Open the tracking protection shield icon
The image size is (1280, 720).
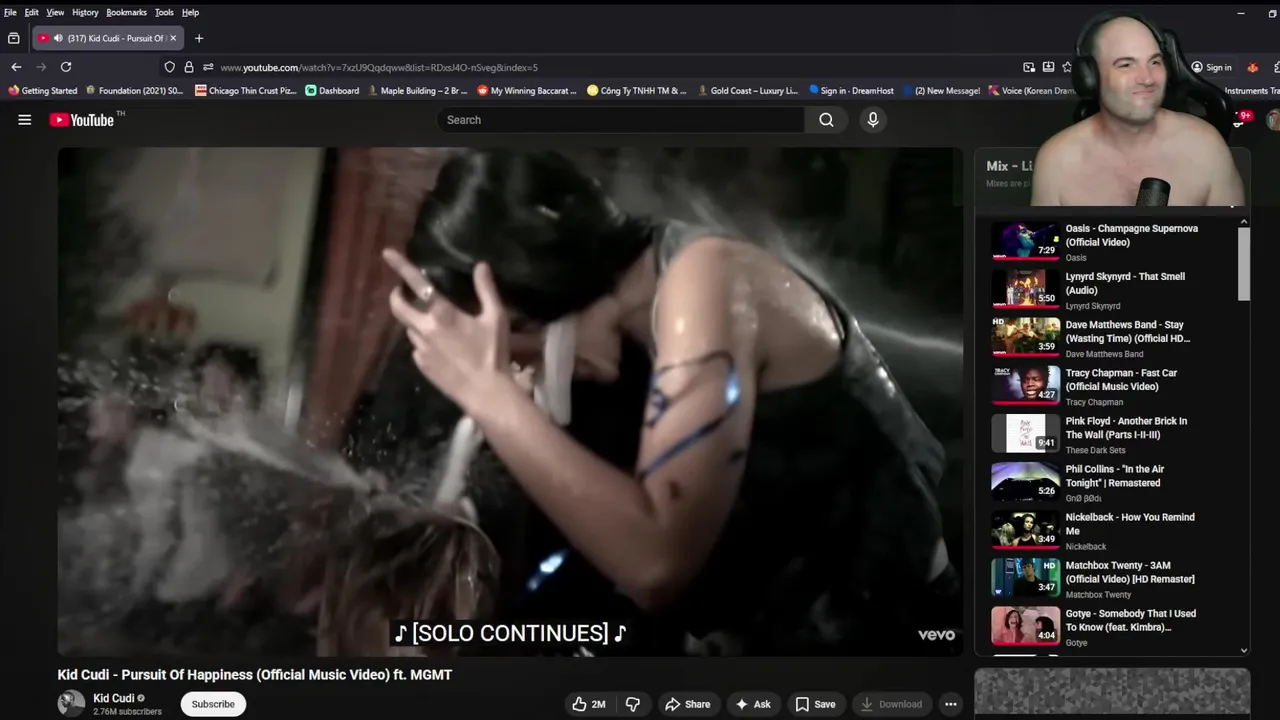pos(169,67)
